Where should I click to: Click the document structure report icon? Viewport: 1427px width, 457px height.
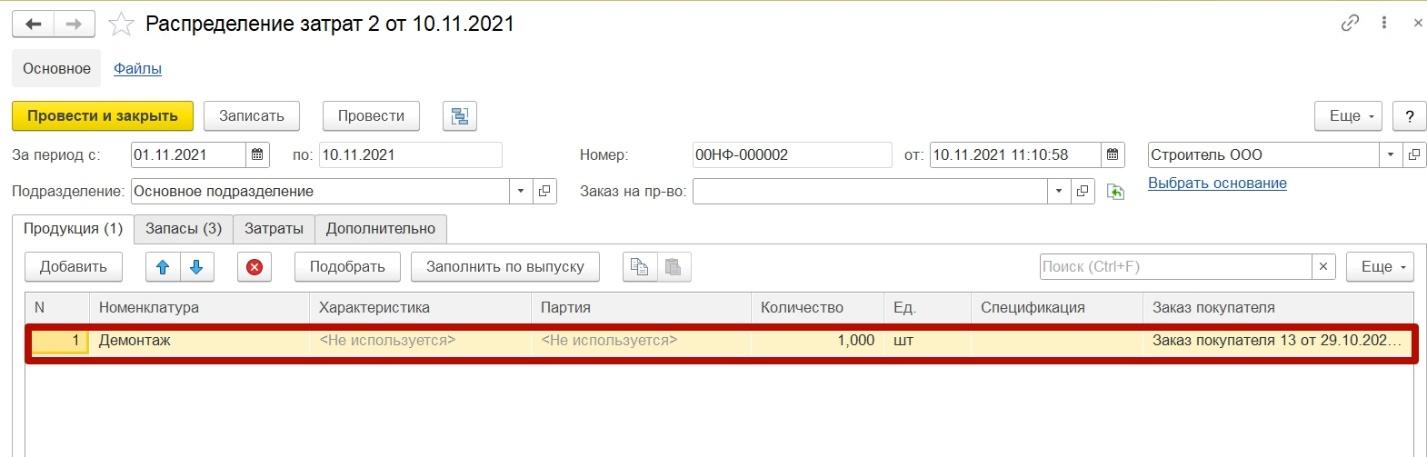(460, 116)
